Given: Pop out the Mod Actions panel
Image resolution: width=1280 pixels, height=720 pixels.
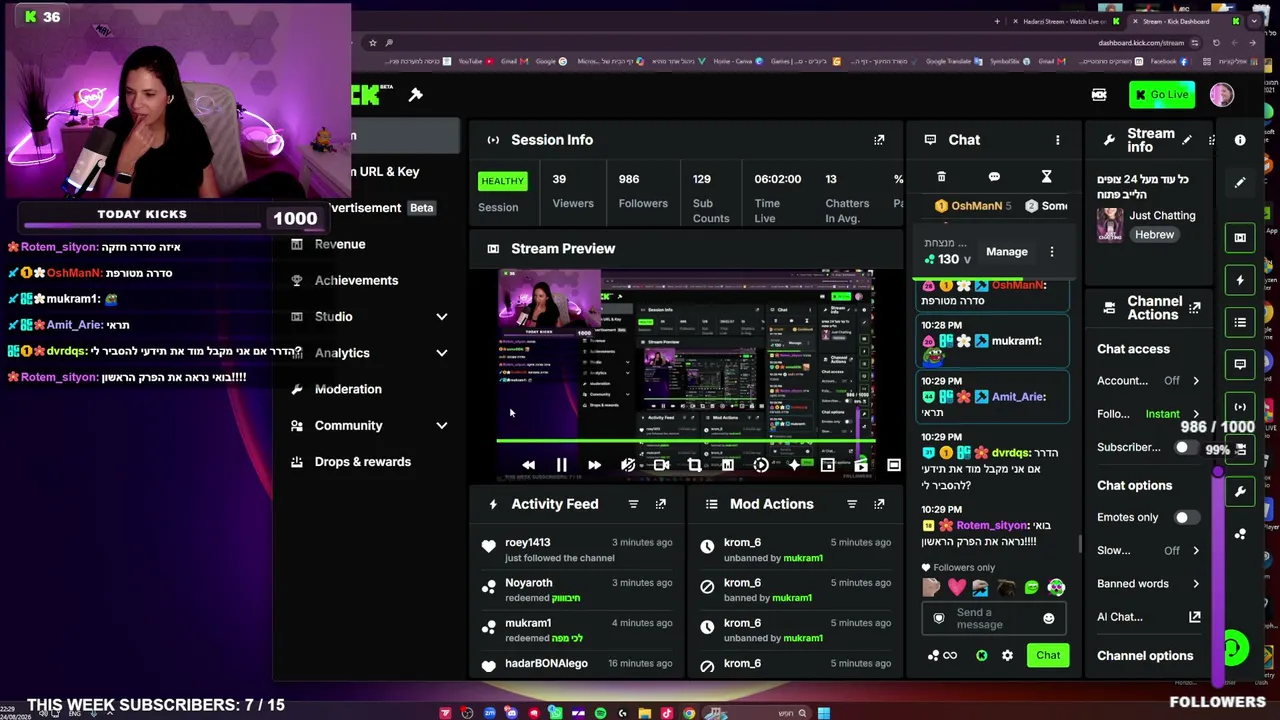Looking at the screenshot, I should [x=879, y=504].
